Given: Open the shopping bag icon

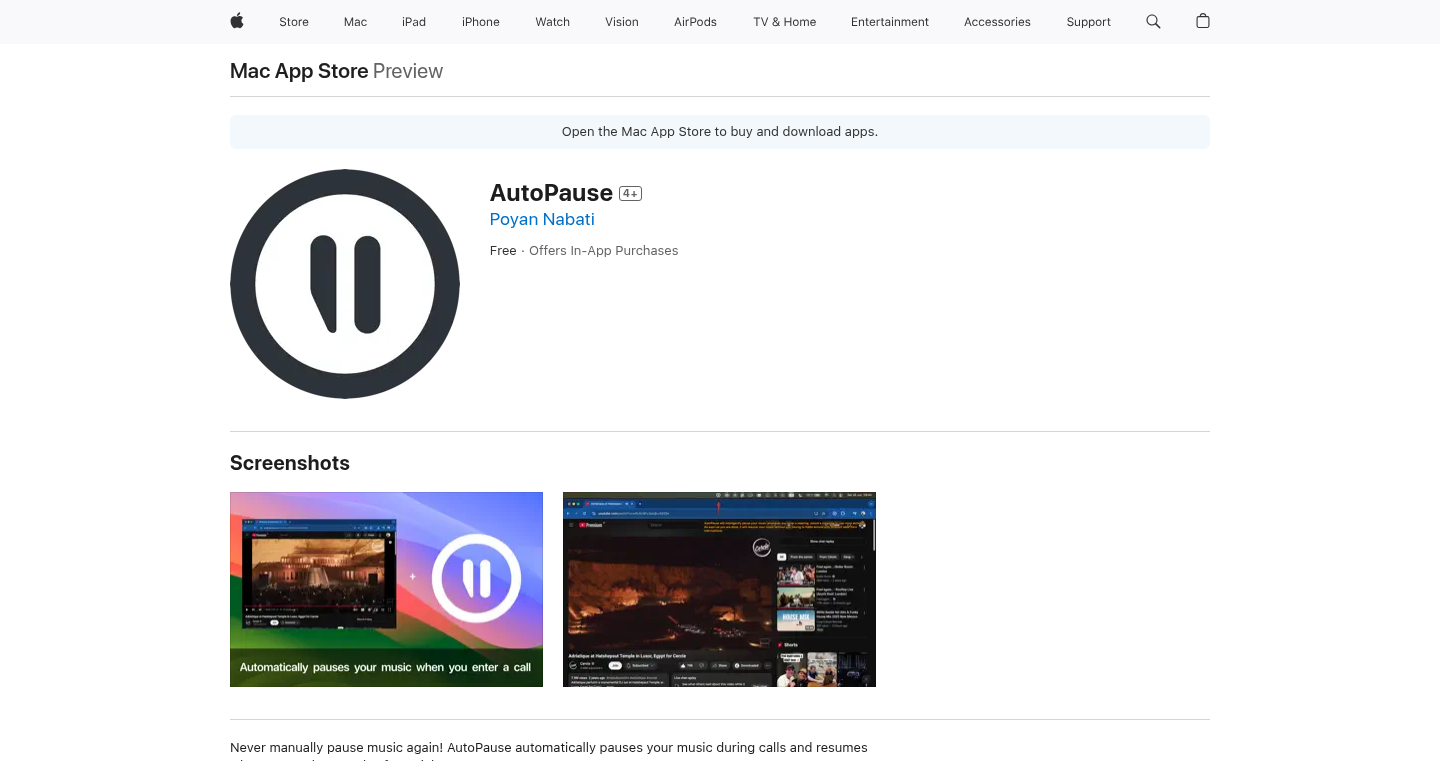Looking at the screenshot, I should 1203,21.
